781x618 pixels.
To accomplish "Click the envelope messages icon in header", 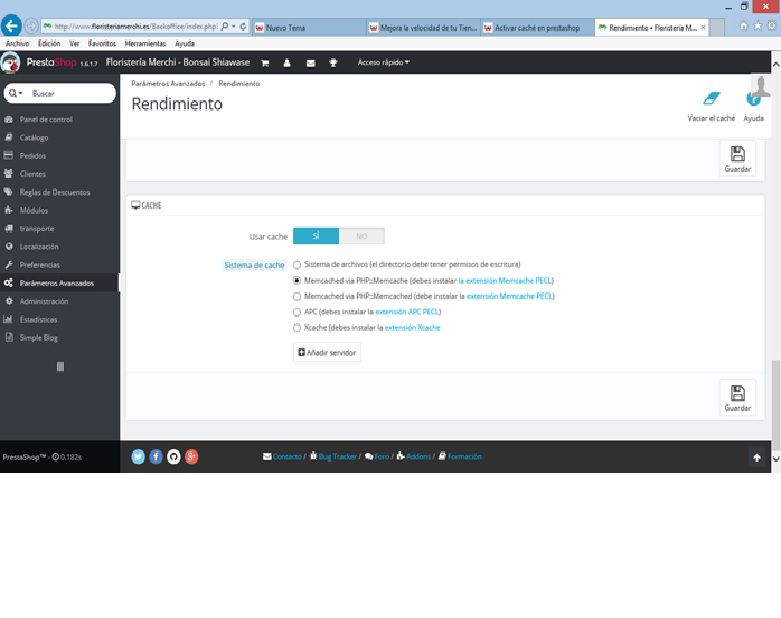I will click(311, 63).
